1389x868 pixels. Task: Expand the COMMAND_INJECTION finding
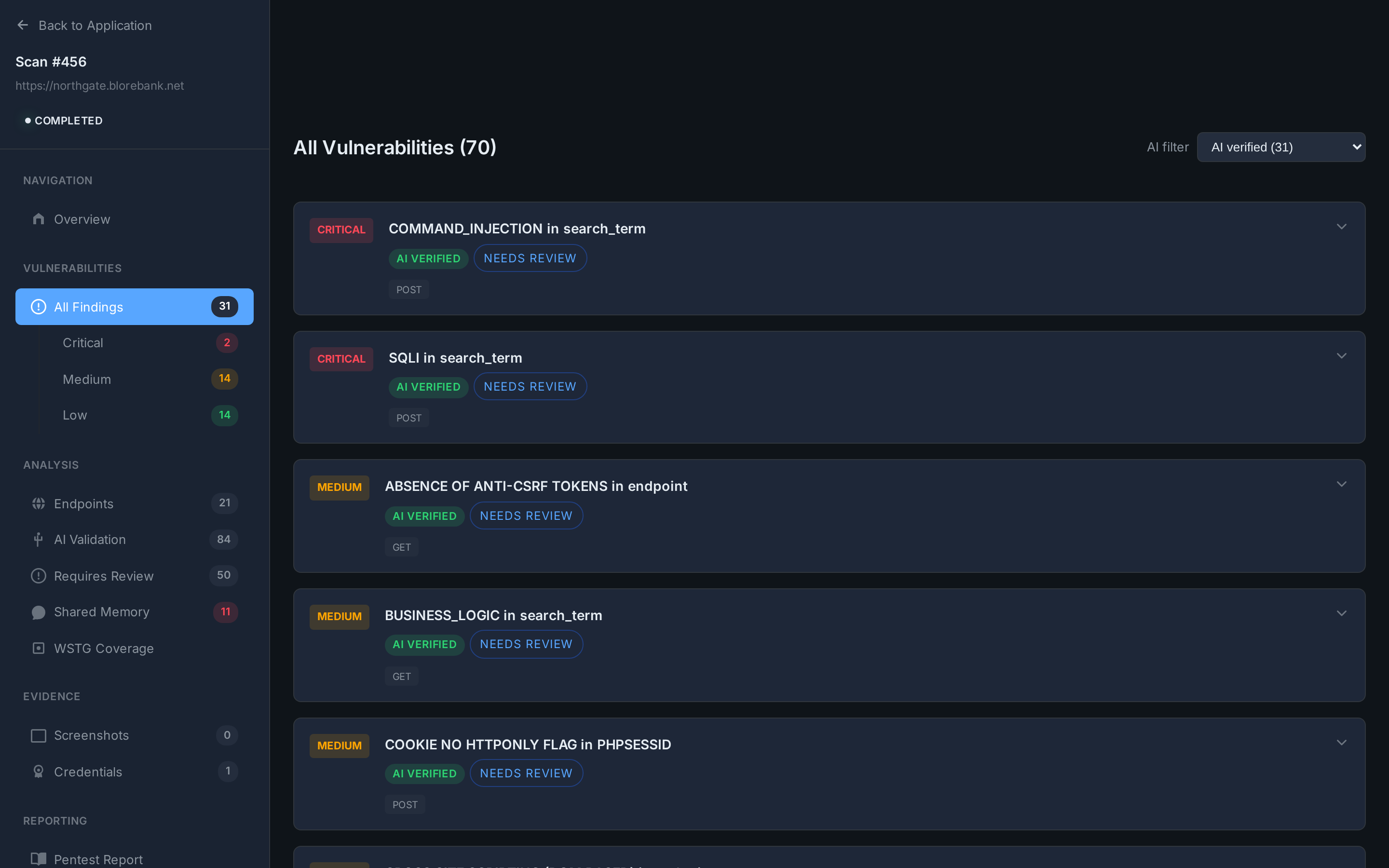tap(1341, 226)
